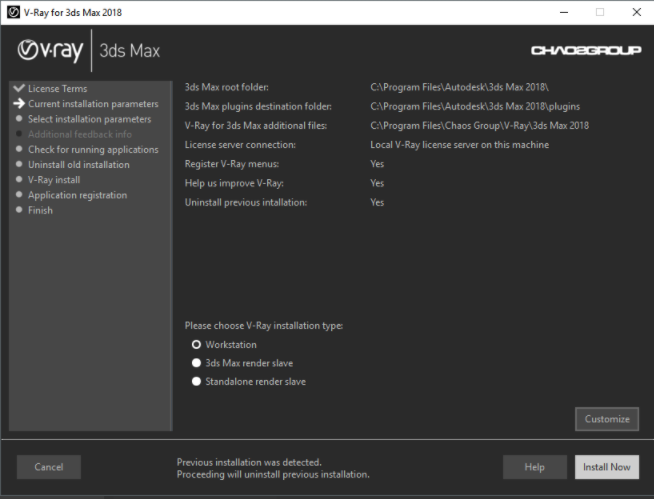
Task: Click the Yes value for Help us improve V-Ray
Action: pos(377,183)
